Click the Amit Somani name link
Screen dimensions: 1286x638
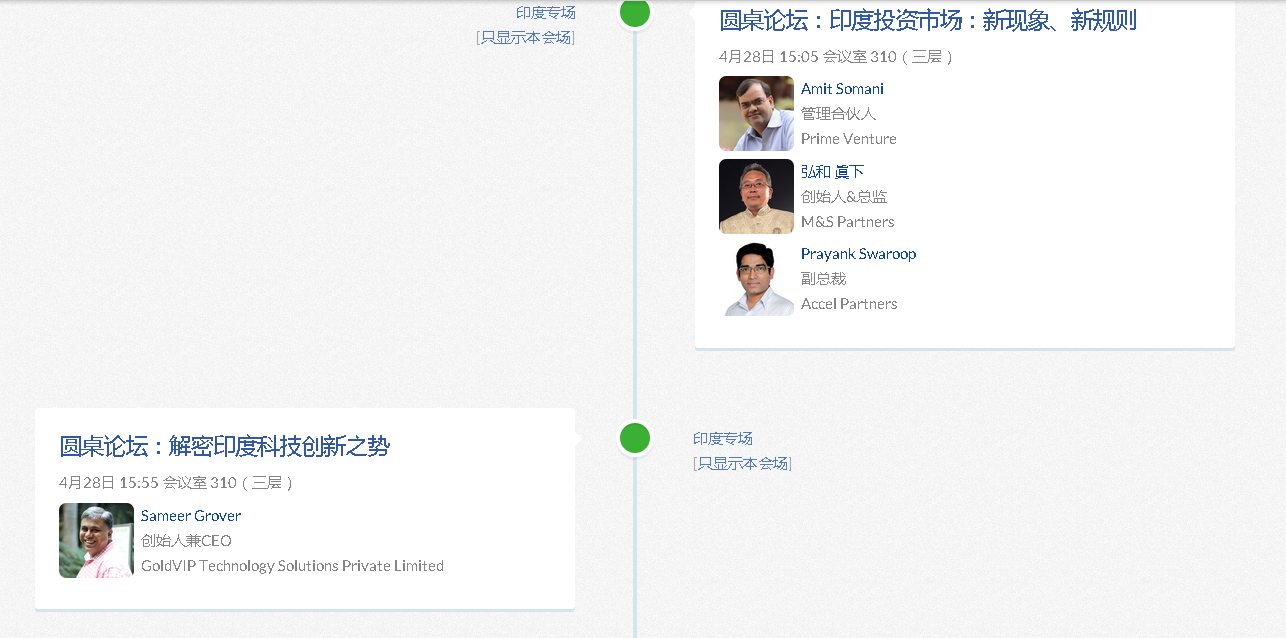842,89
